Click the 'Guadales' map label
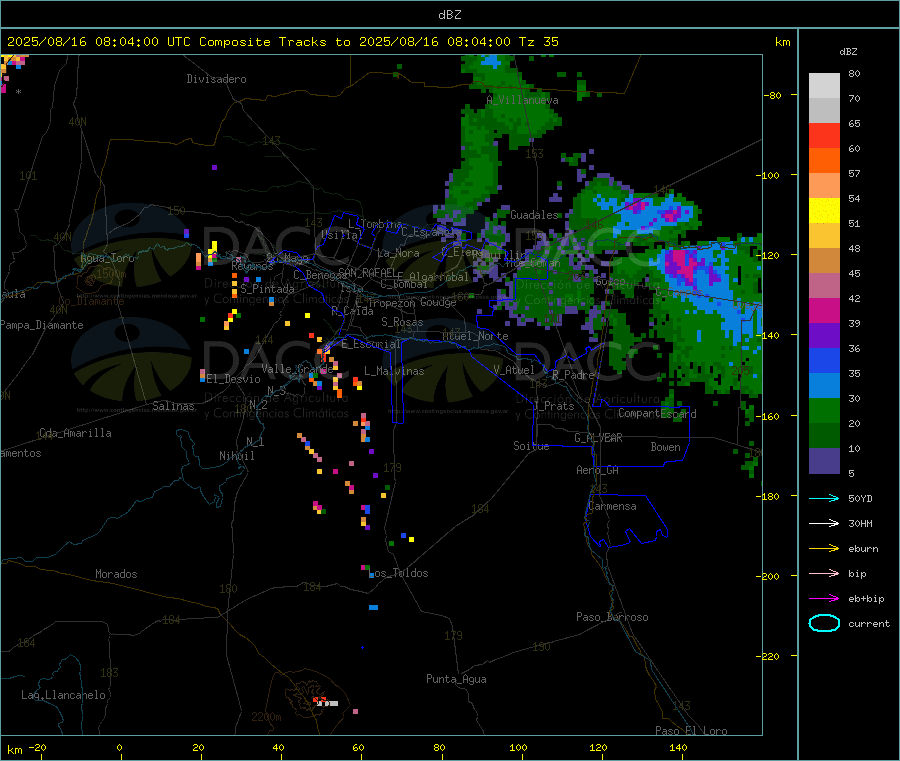This screenshot has height=761, width=900. [534, 215]
